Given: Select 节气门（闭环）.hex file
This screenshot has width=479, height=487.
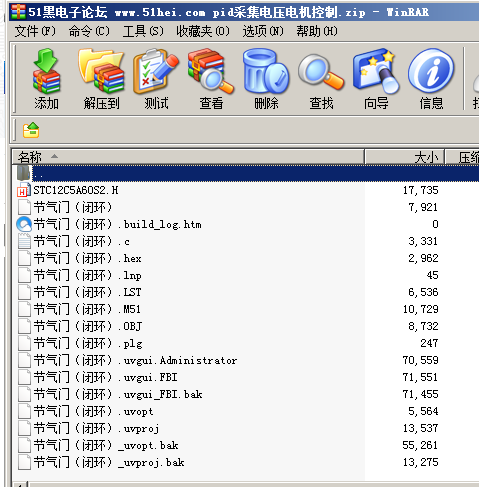Looking at the screenshot, I should pyautogui.click(x=87, y=258).
